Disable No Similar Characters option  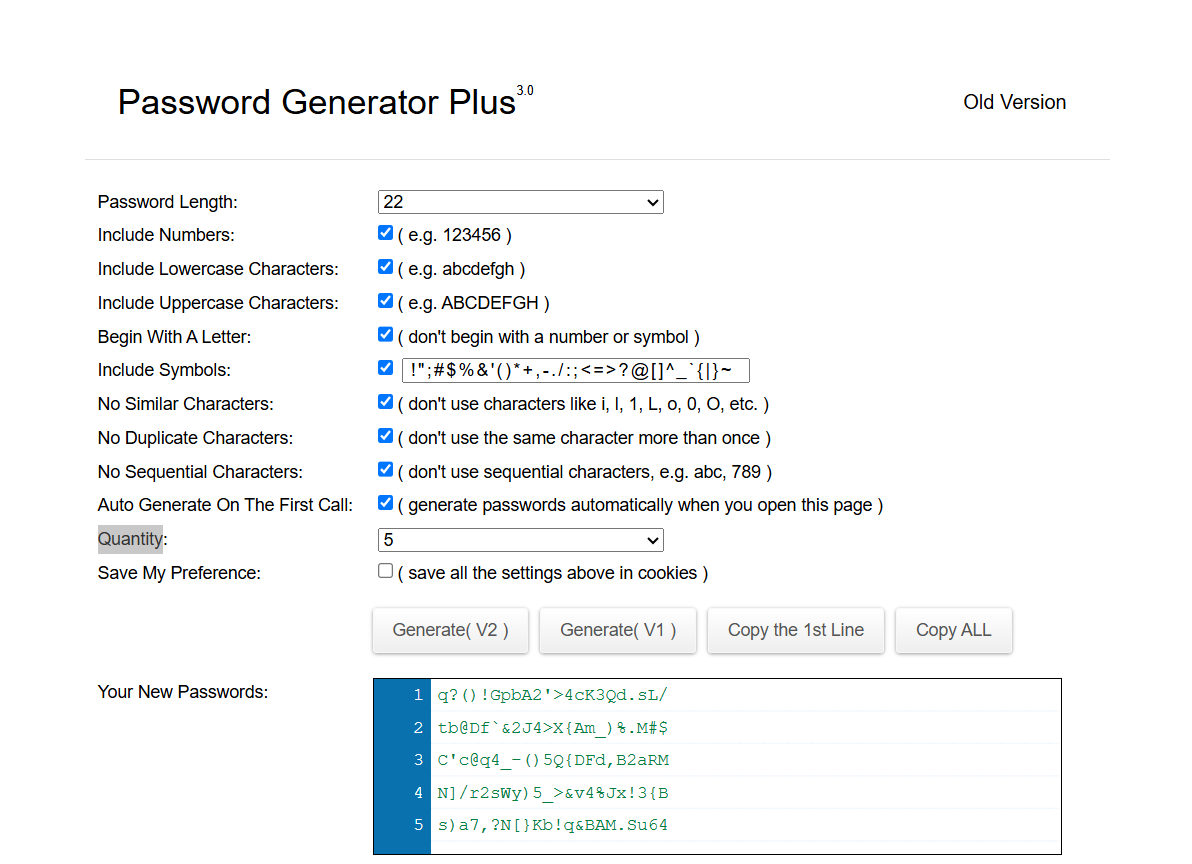point(385,402)
